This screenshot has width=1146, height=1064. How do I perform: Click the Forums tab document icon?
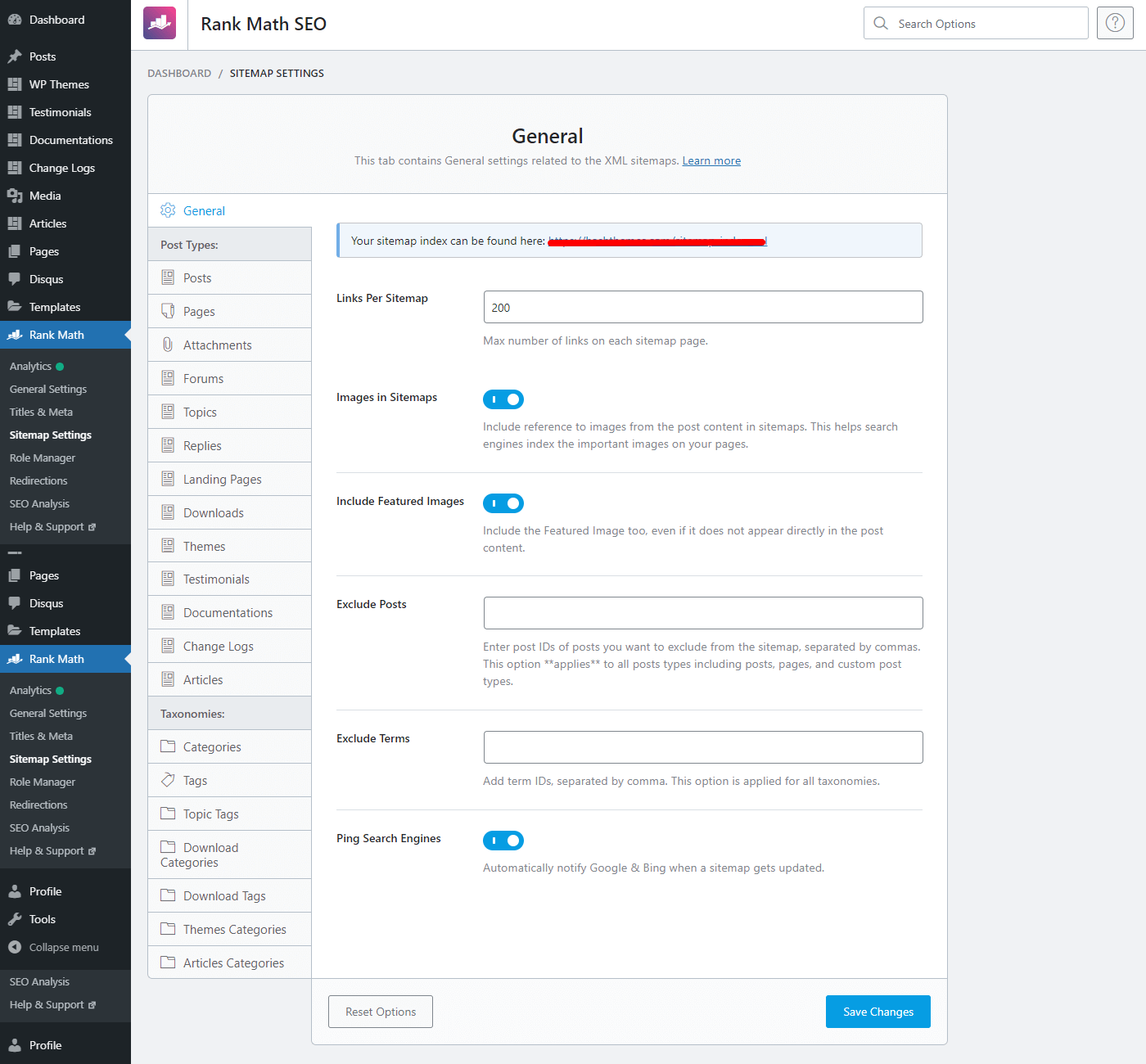click(168, 378)
